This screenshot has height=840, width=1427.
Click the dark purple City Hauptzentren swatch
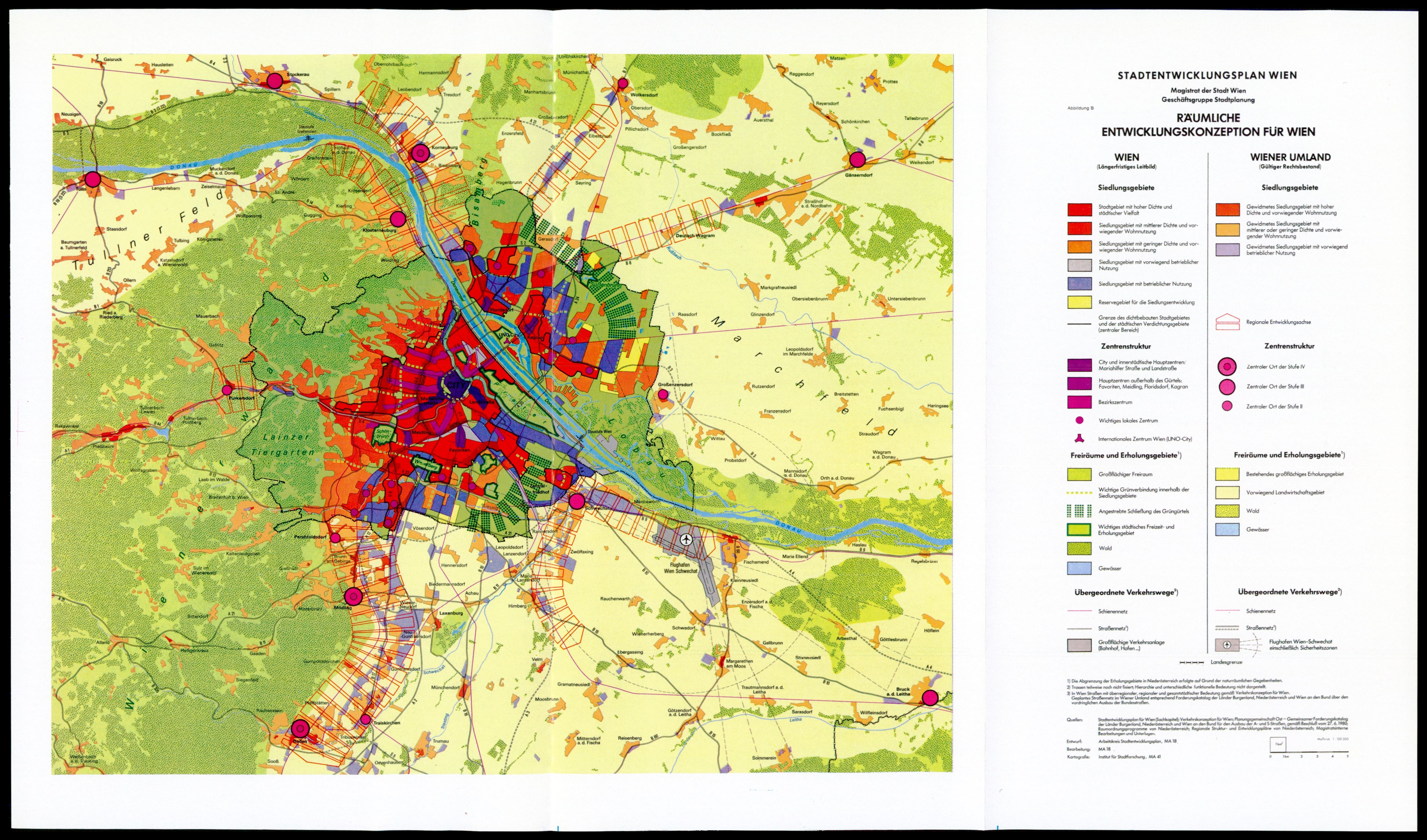pyautogui.click(x=1079, y=365)
